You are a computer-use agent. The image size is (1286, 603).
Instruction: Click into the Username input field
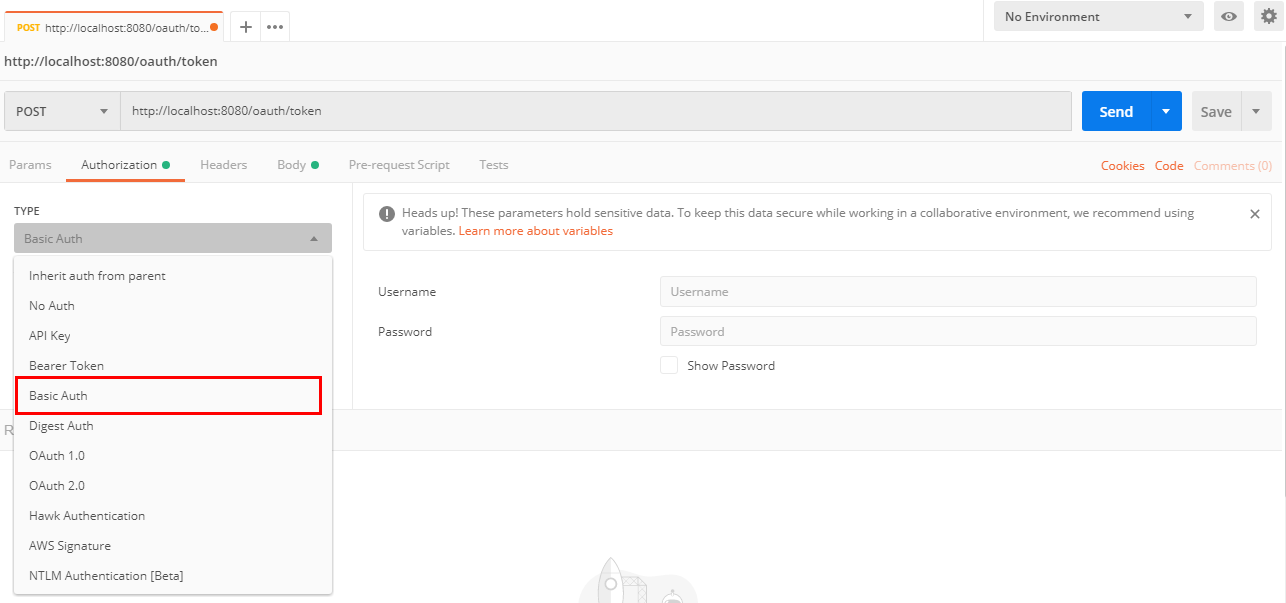click(x=958, y=291)
